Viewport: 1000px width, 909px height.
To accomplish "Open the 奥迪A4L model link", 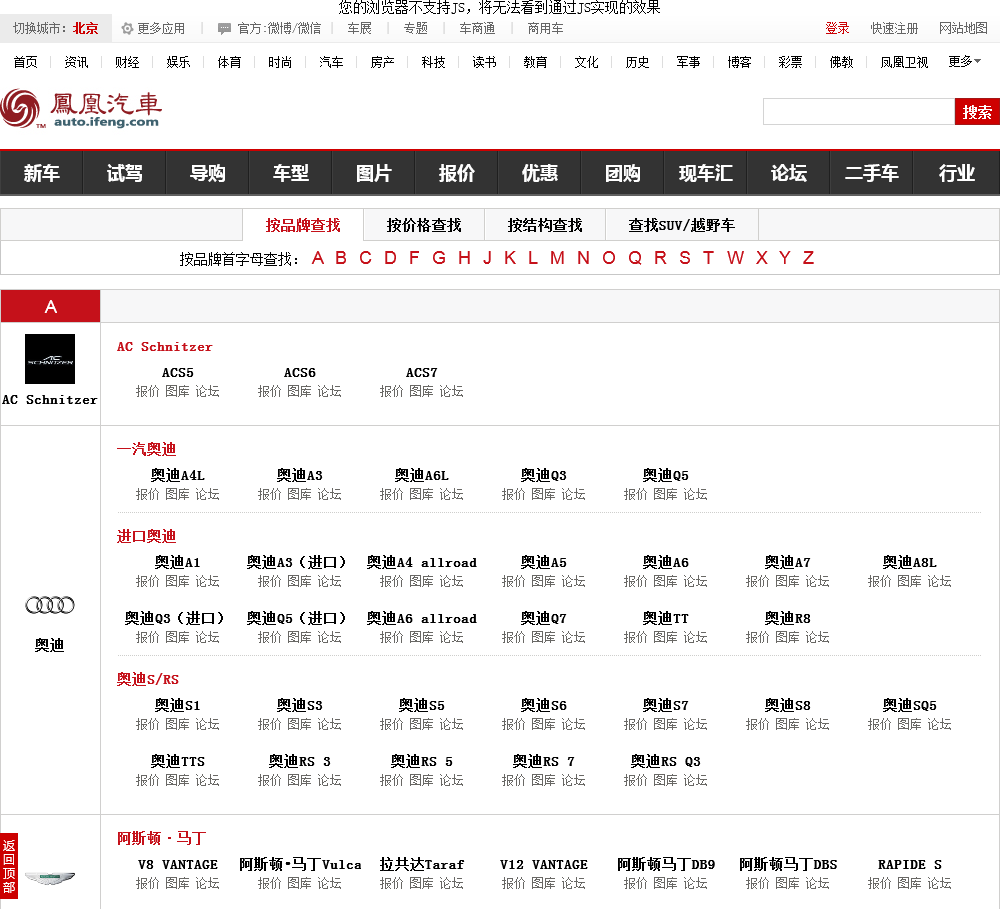I will click(177, 475).
